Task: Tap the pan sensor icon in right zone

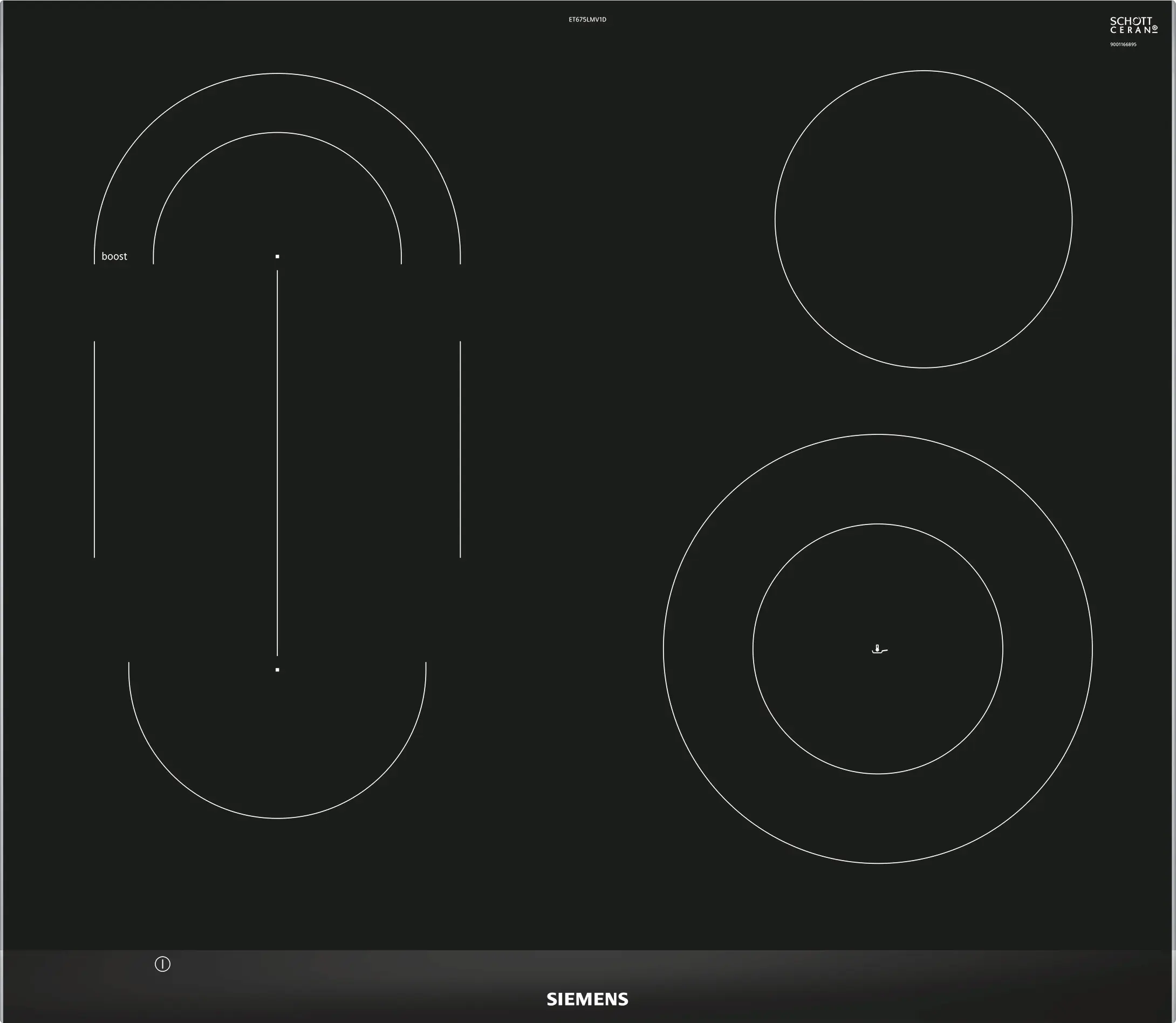Action: pos(879,649)
